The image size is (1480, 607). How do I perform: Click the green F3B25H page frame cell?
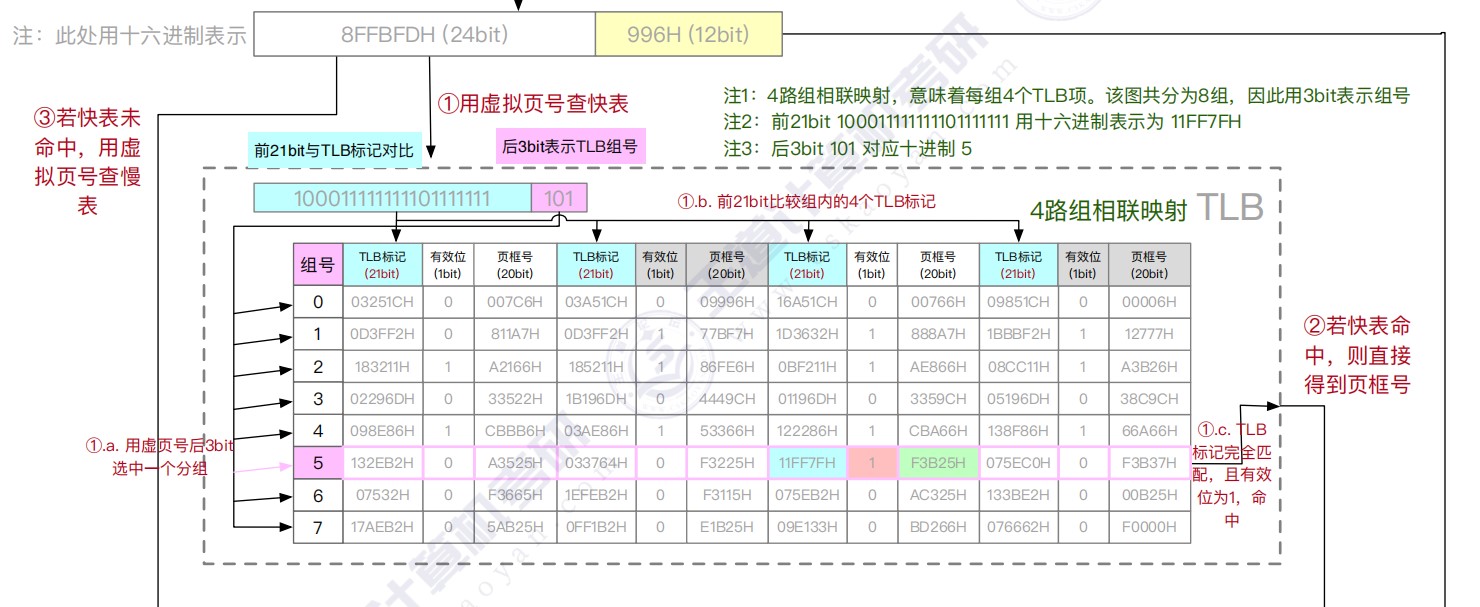(x=939, y=463)
